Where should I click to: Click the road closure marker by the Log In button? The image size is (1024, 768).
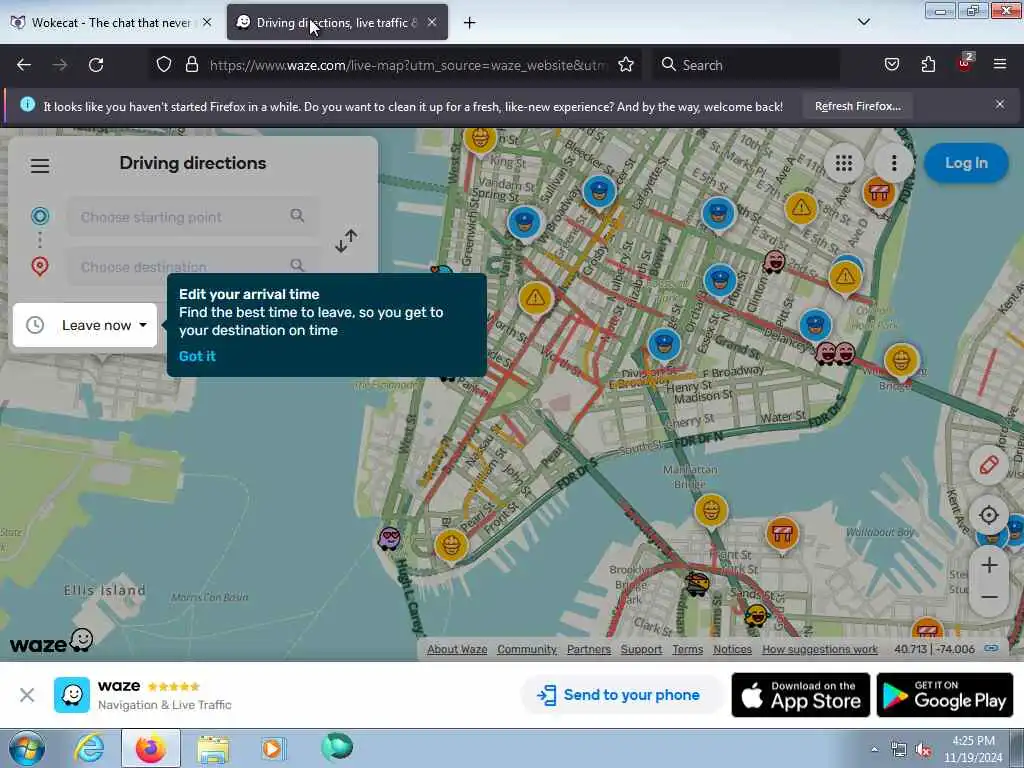coord(878,192)
